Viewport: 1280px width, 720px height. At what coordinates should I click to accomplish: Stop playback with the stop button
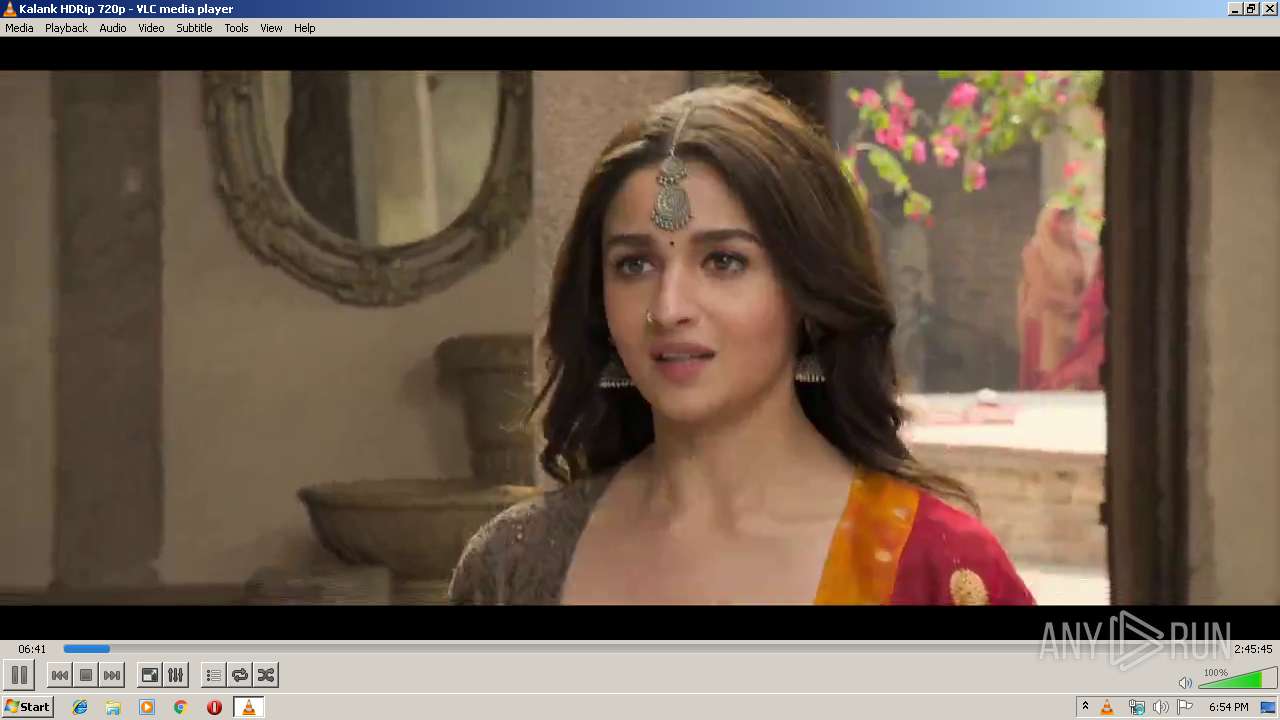click(x=86, y=675)
